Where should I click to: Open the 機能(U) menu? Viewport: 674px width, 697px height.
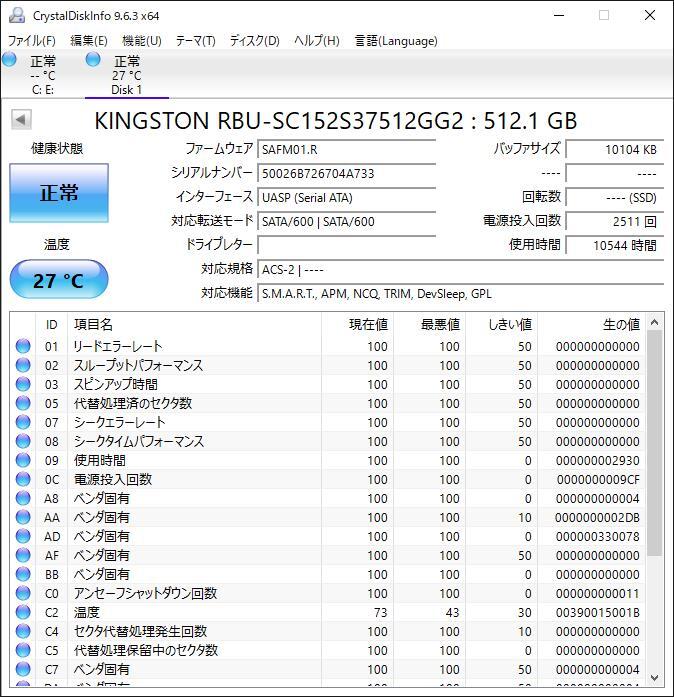(x=141, y=41)
